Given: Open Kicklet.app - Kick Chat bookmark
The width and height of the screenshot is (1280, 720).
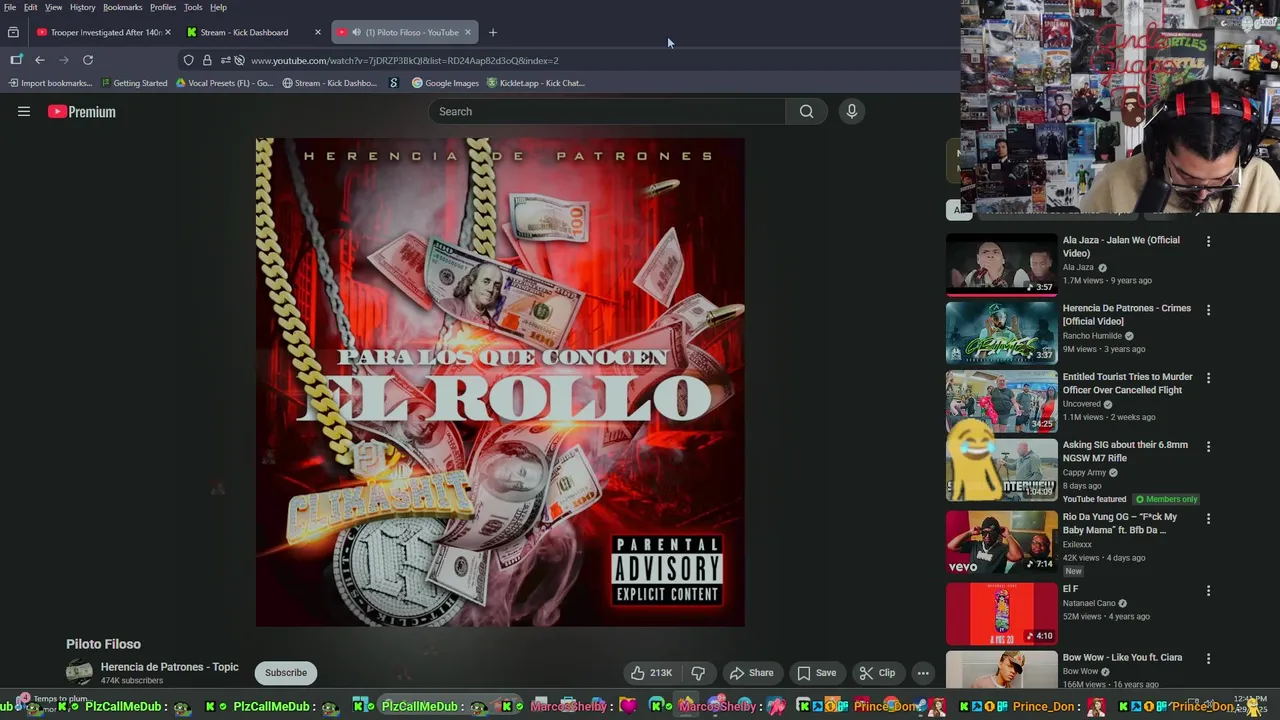Looking at the screenshot, I should coord(535,83).
